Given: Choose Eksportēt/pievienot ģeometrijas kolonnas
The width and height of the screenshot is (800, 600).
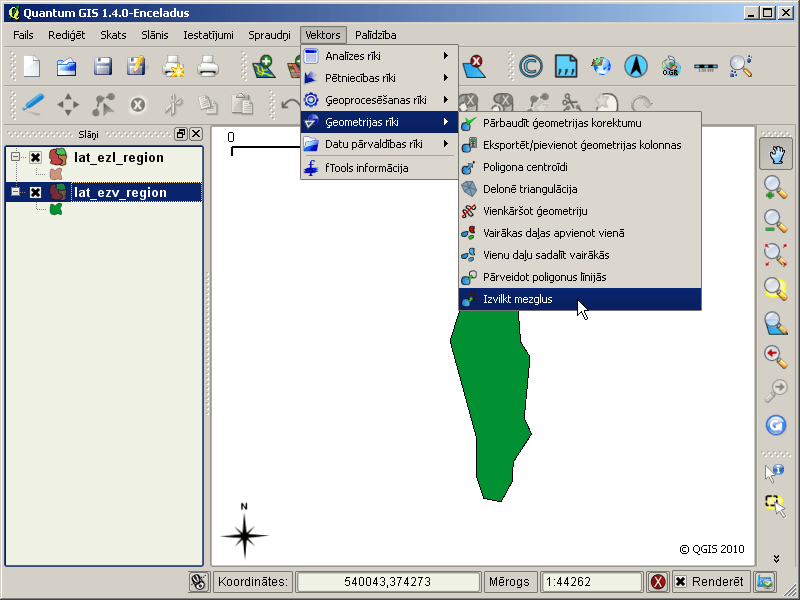Looking at the screenshot, I should tap(580, 145).
